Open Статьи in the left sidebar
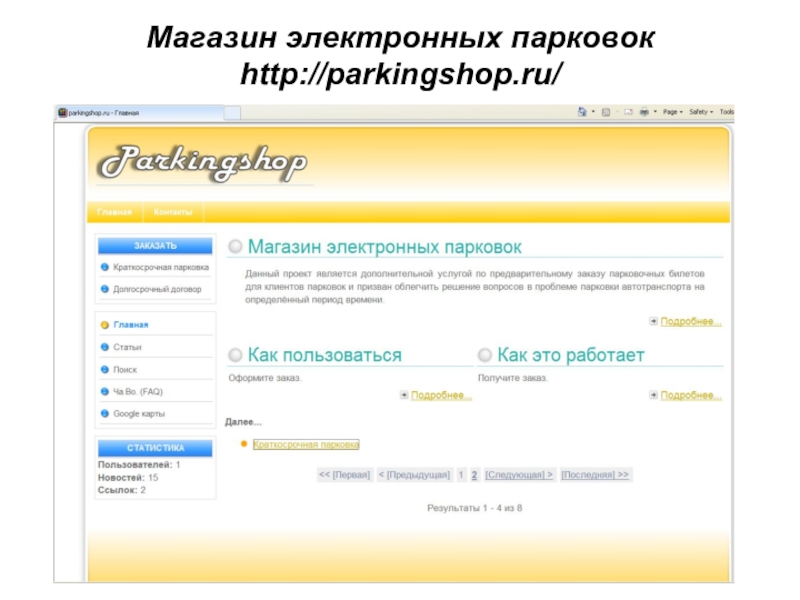This screenshot has width=800, height=600. 128,347
